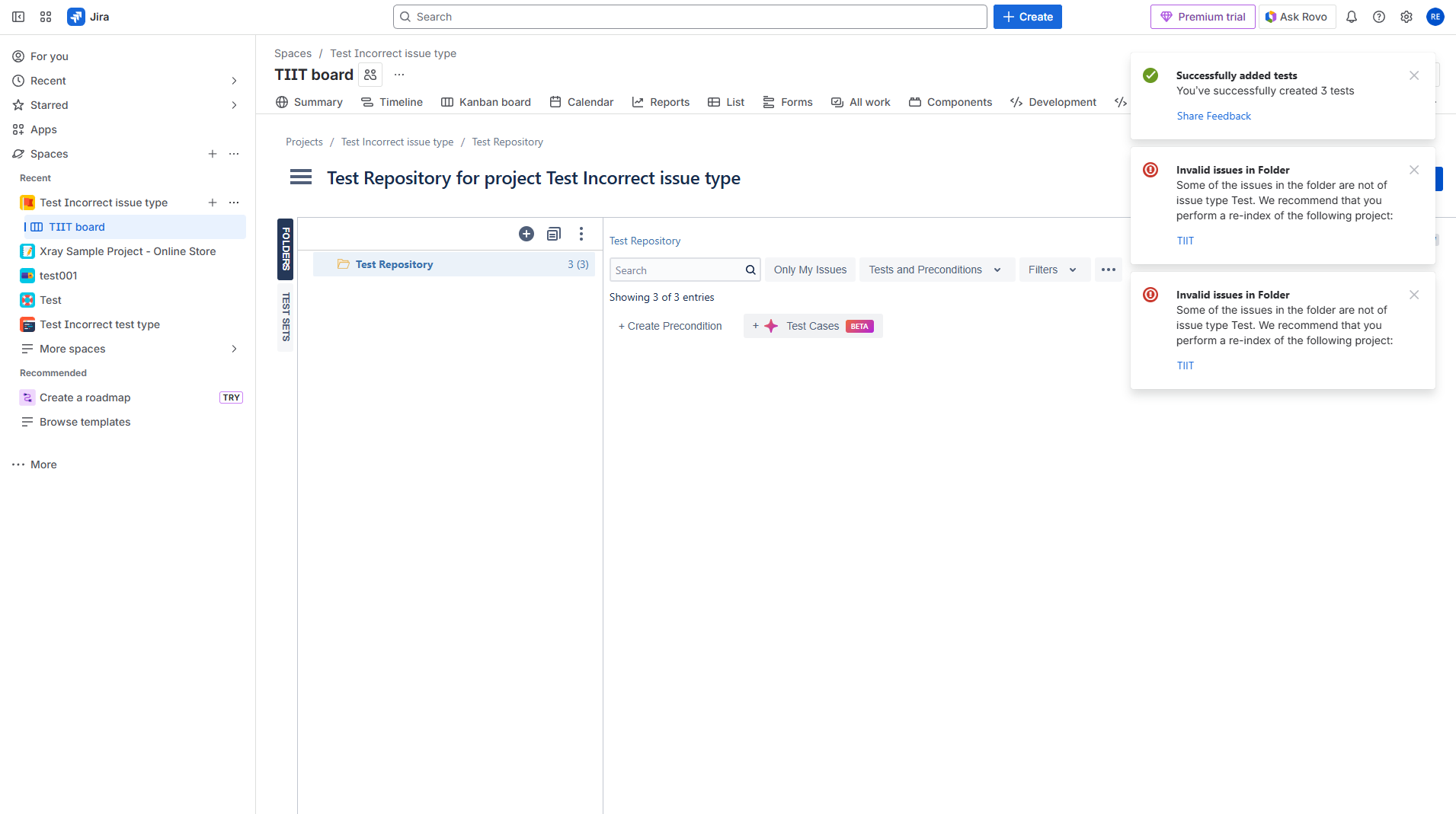
Task: Toggle the hamburger menu beside Test Repository title
Action: (301, 177)
